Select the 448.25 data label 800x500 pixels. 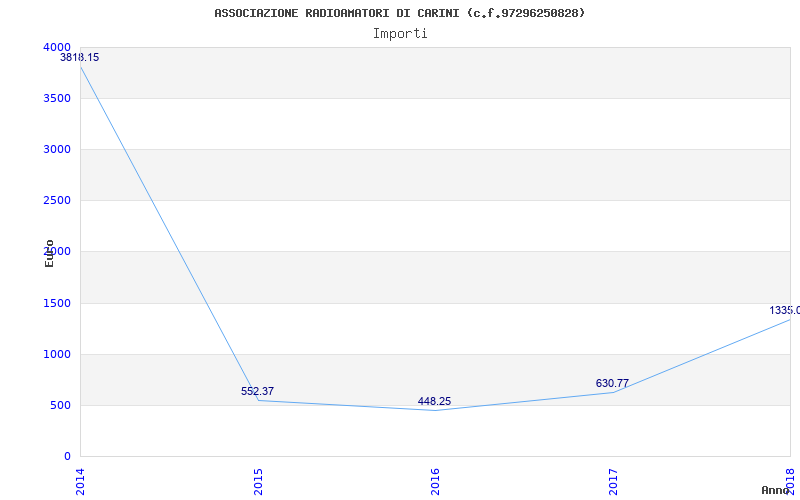(434, 402)
